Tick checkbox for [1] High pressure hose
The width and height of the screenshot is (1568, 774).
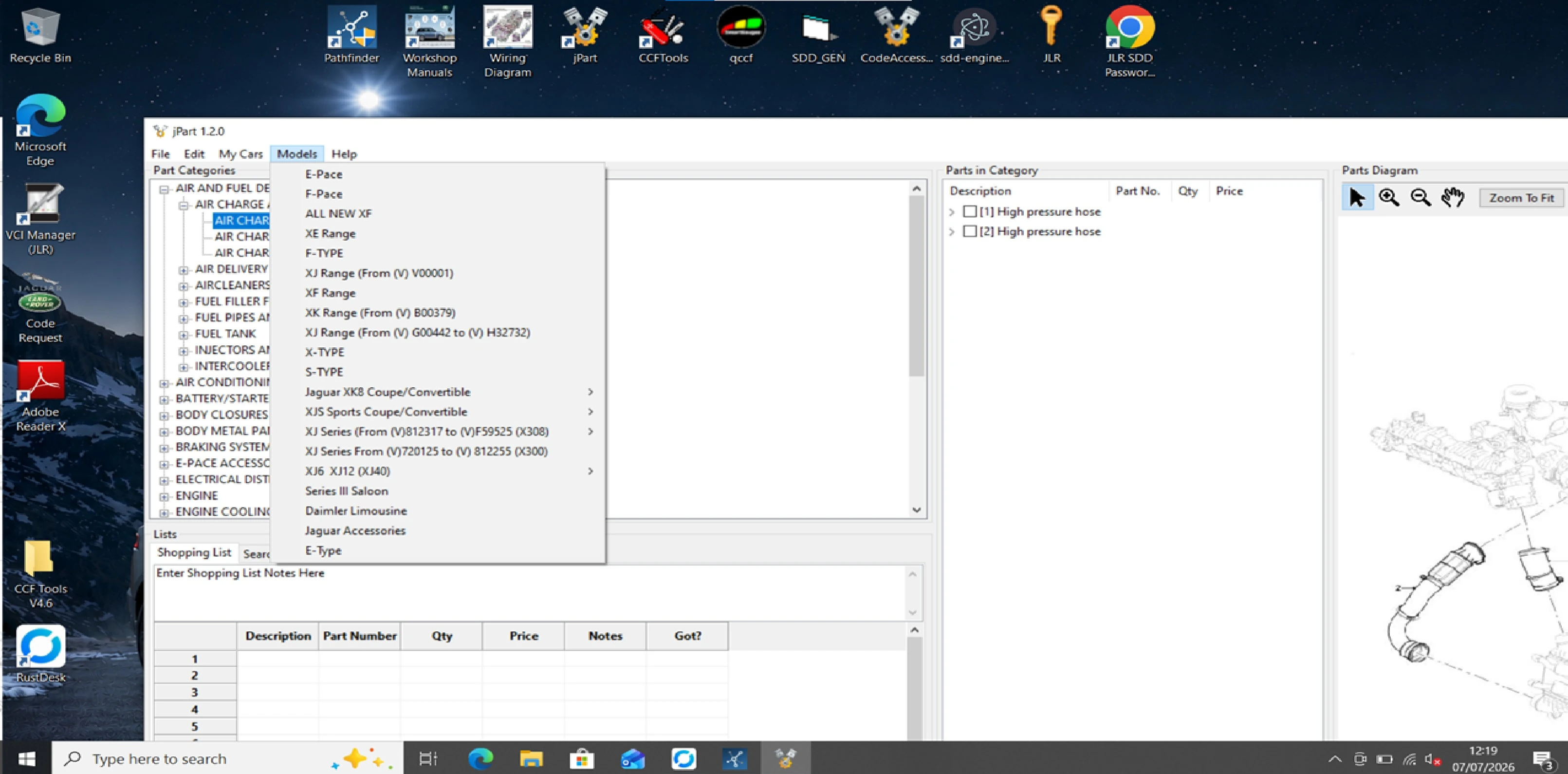click(x=970, y=211)
